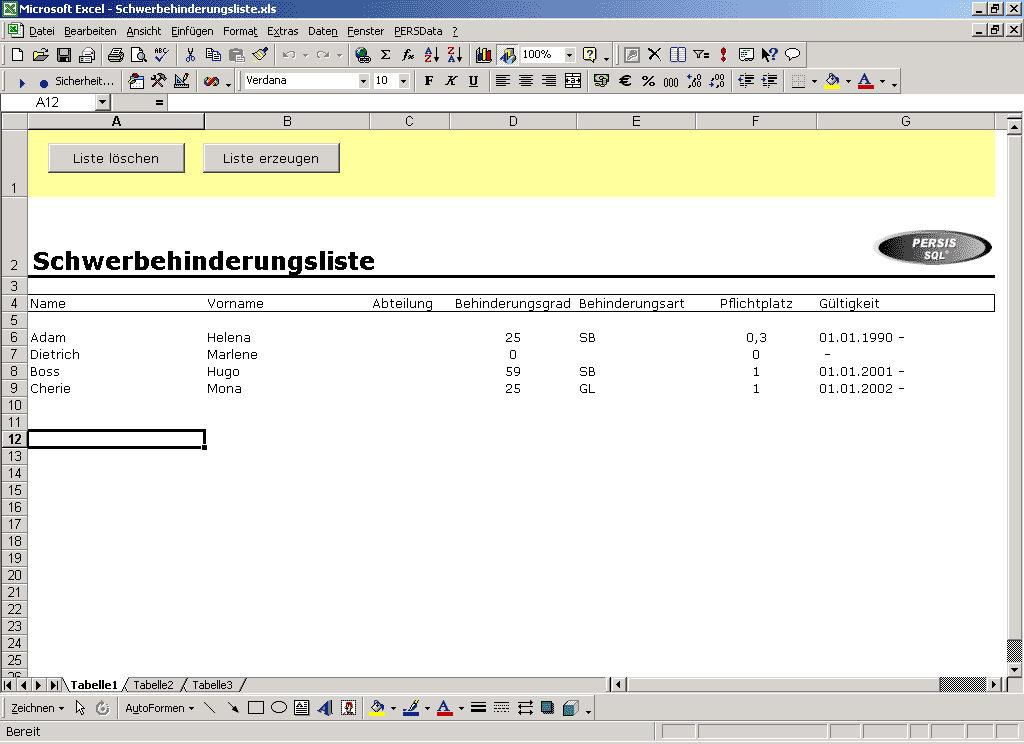Switch to the Tabelle2 sheet tab
Image resolution: width=1024 pixels, height=744 pixels.
click(x=152, y=685)
